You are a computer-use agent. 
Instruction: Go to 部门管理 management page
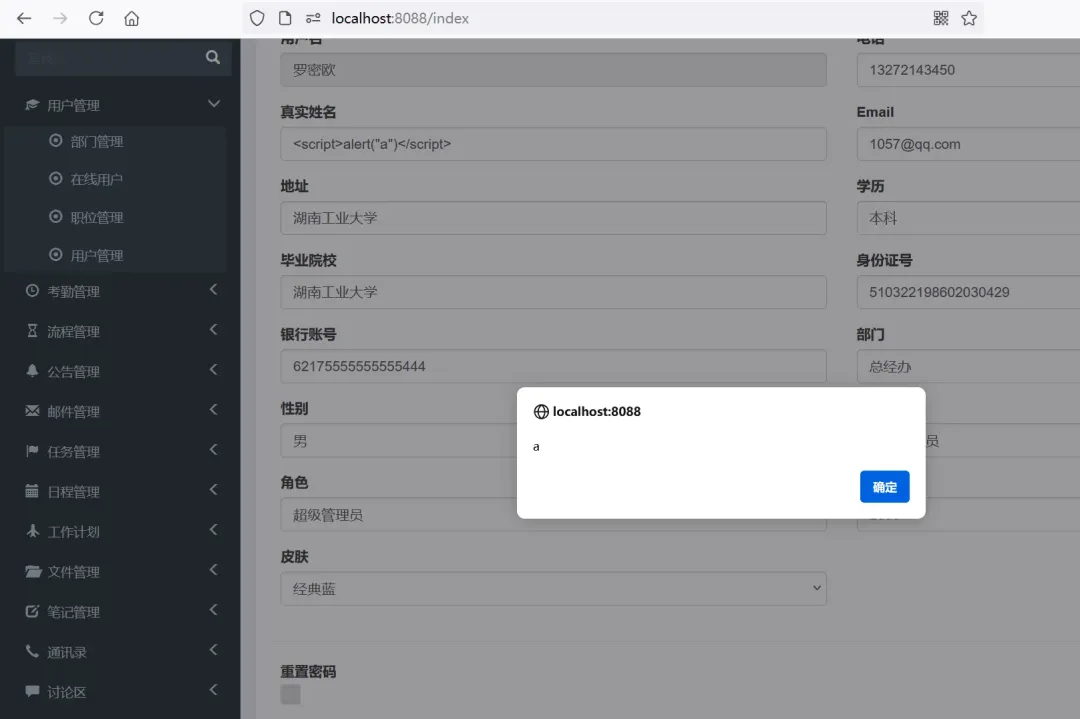point(95,141)
